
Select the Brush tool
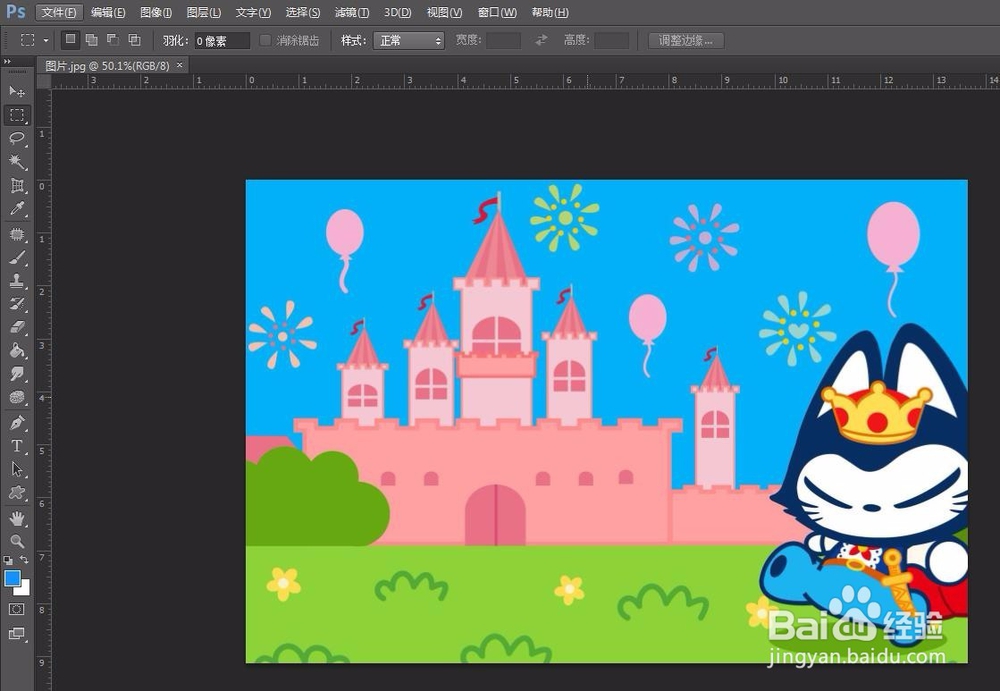click(x=17, y=258)
